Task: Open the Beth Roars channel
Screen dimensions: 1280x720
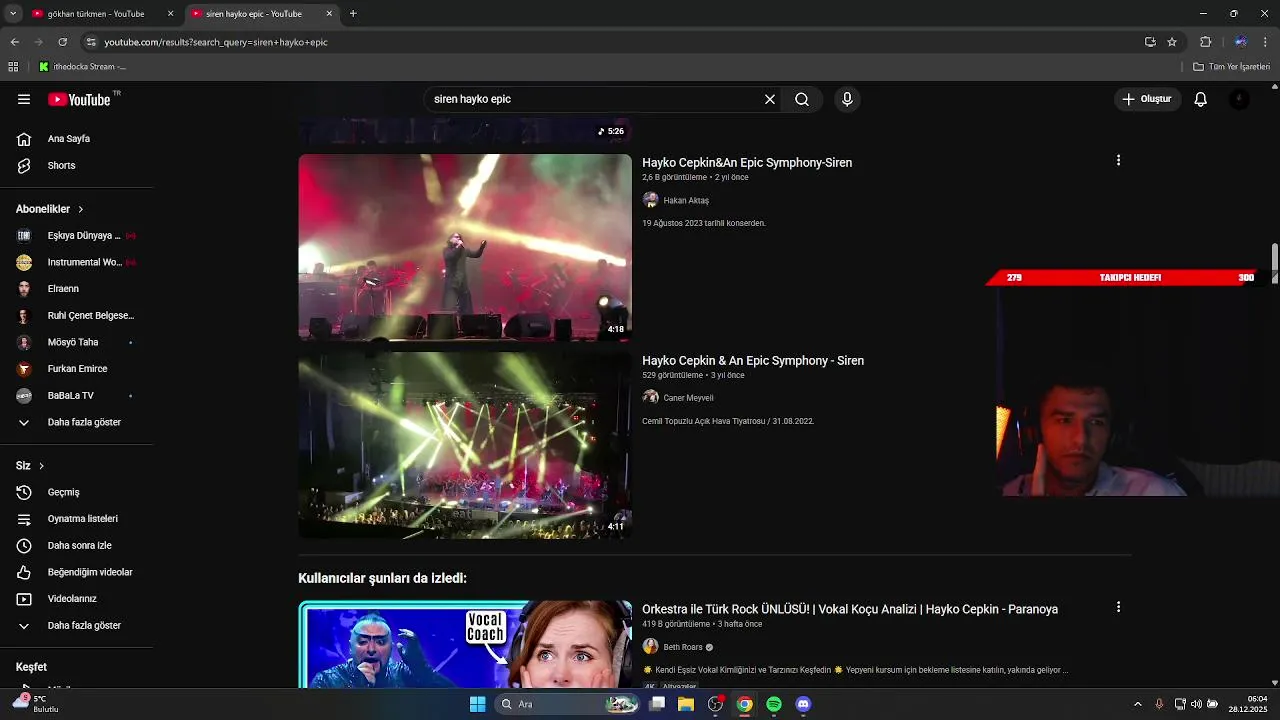Action: (683, 647)
